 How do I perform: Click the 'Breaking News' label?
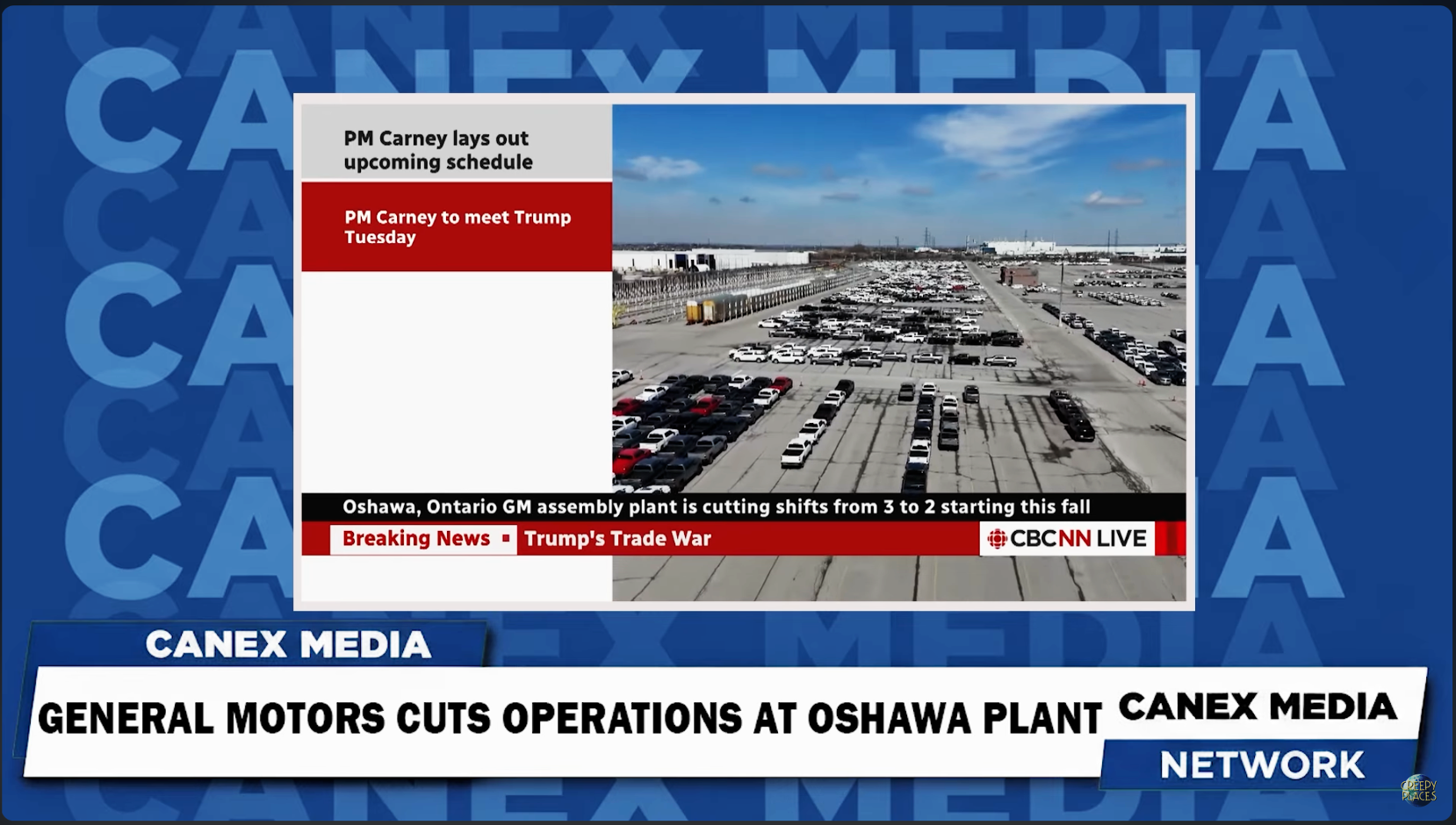pyautogui.click(x=416, y=538)
